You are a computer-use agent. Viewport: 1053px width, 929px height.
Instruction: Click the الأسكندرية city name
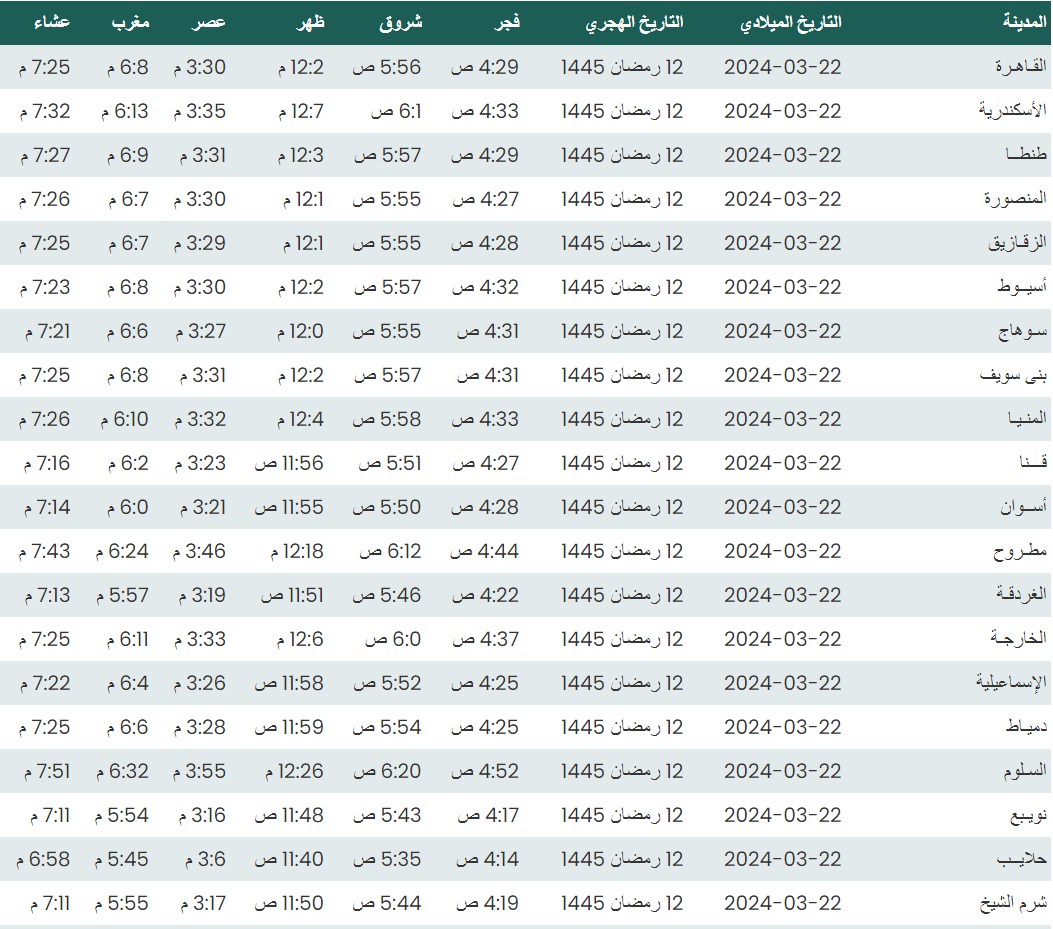pyautogui.click(x=1012, y=111)
